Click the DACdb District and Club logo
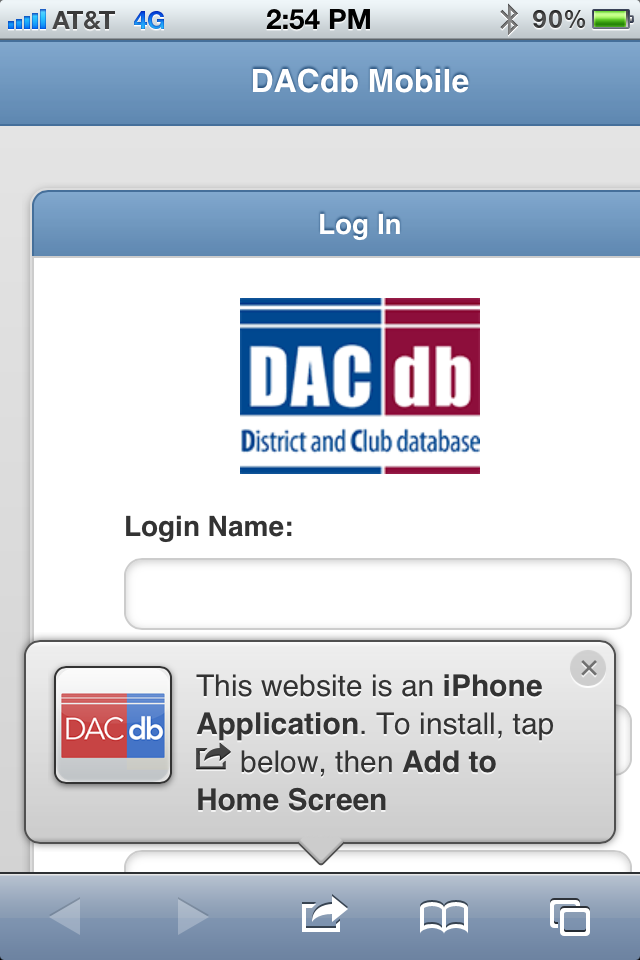This screenshot has width=640, height=960. point(360,386)
